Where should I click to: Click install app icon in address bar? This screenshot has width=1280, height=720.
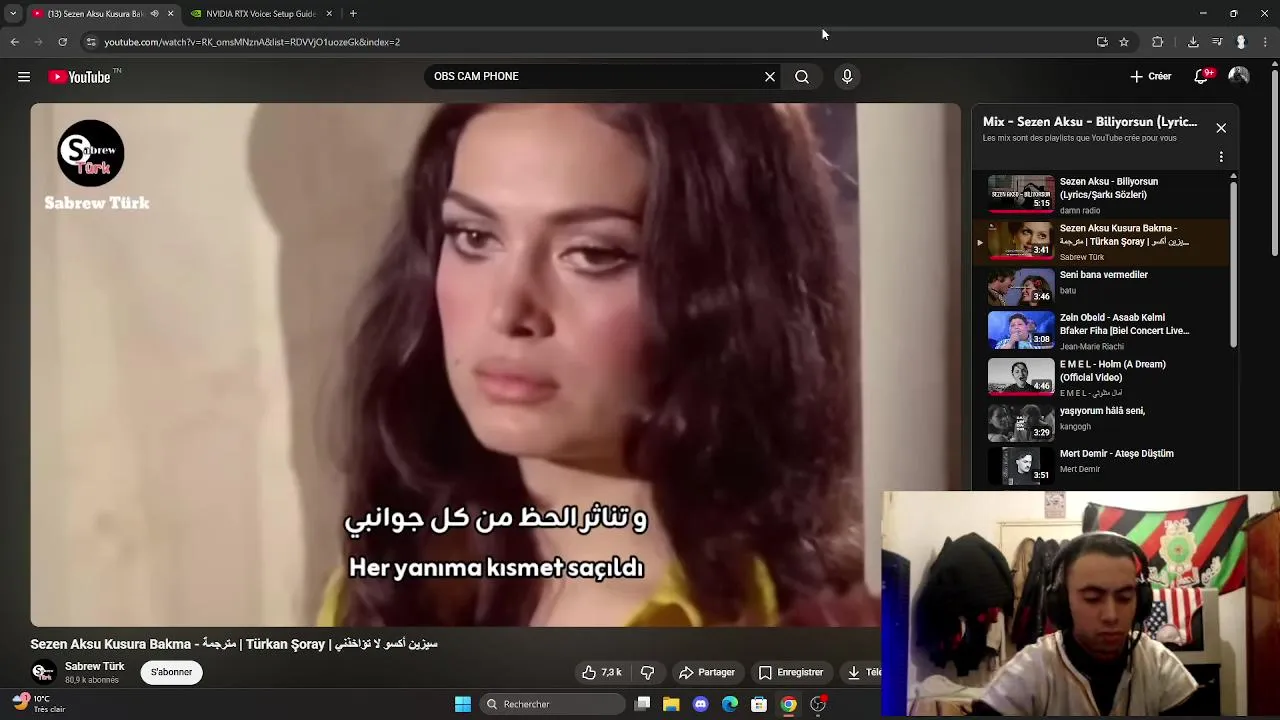point(1102,42)
